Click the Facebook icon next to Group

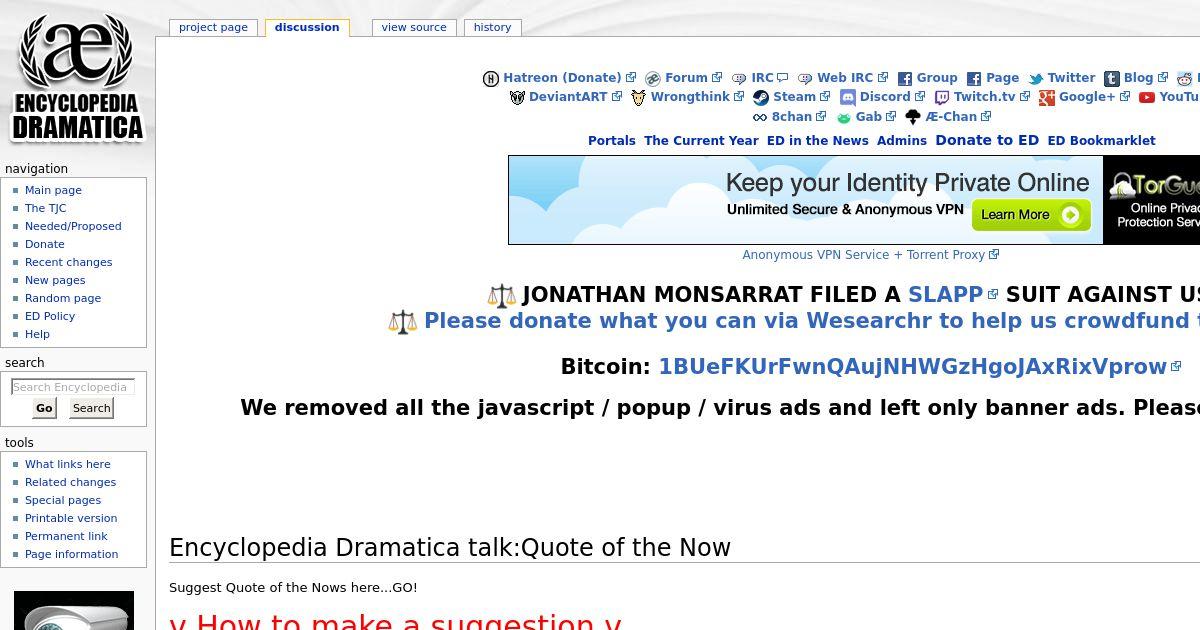(905, 78)
